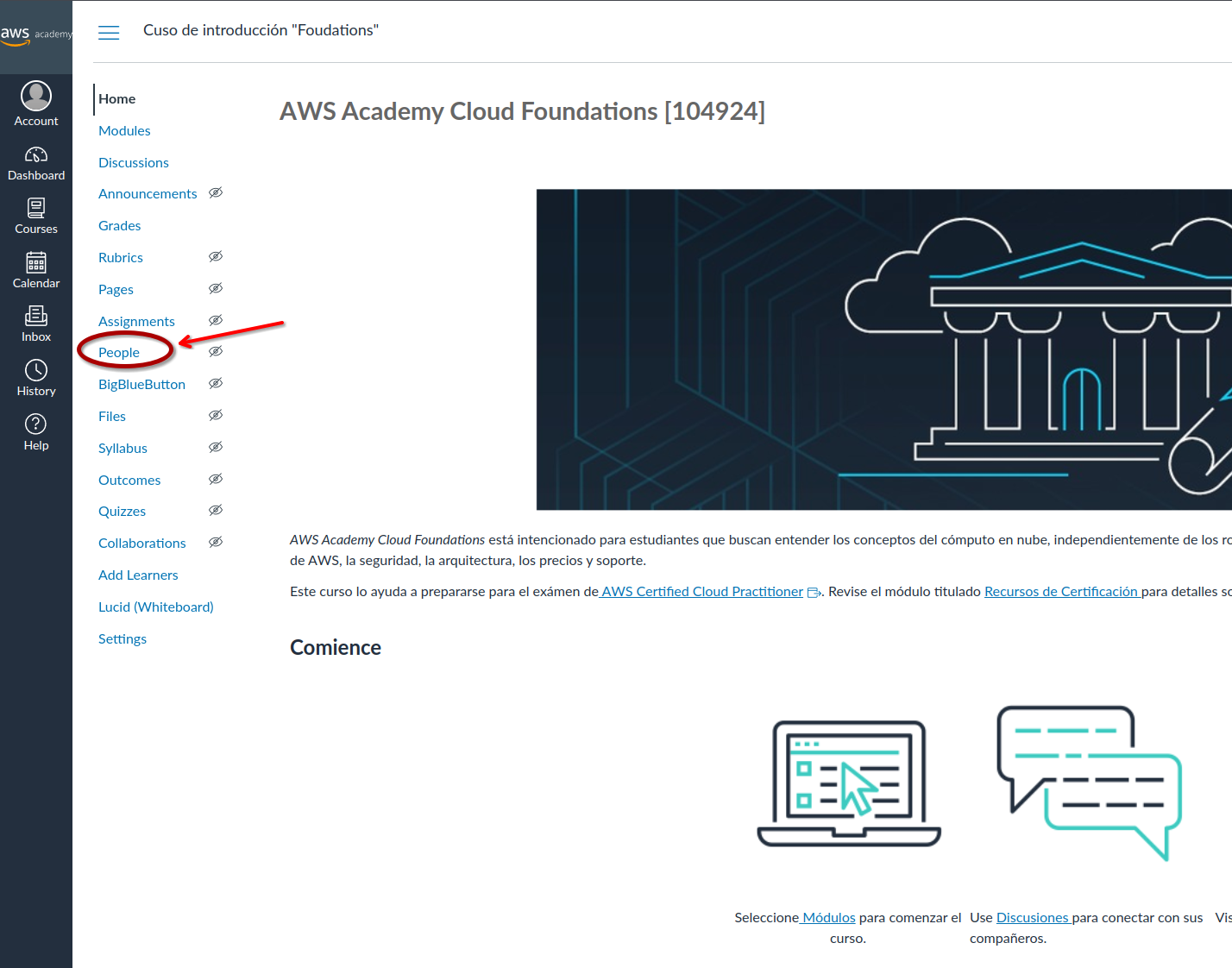Open the Calendar icon
1232x968 pixels.
(36, 262)
